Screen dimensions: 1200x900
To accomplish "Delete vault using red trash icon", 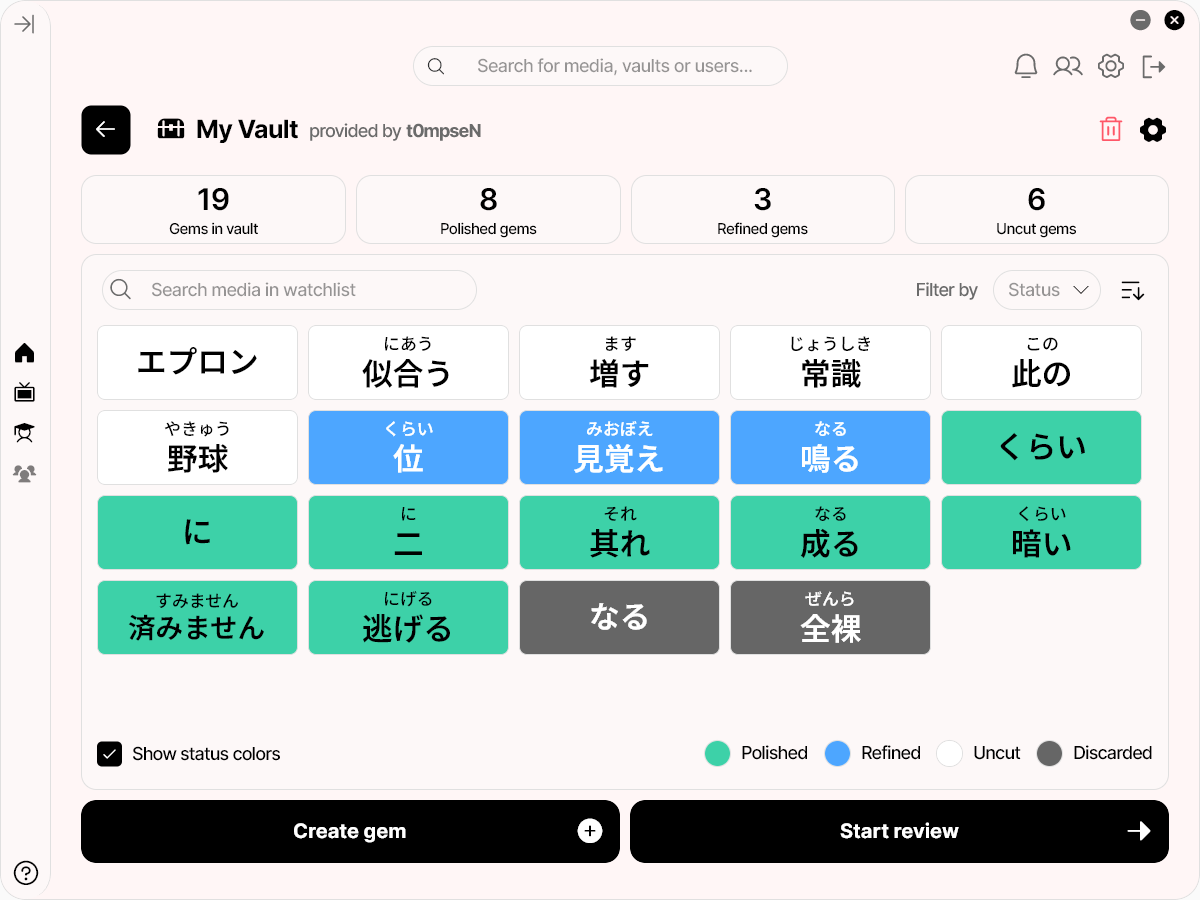I will 1110,129.
